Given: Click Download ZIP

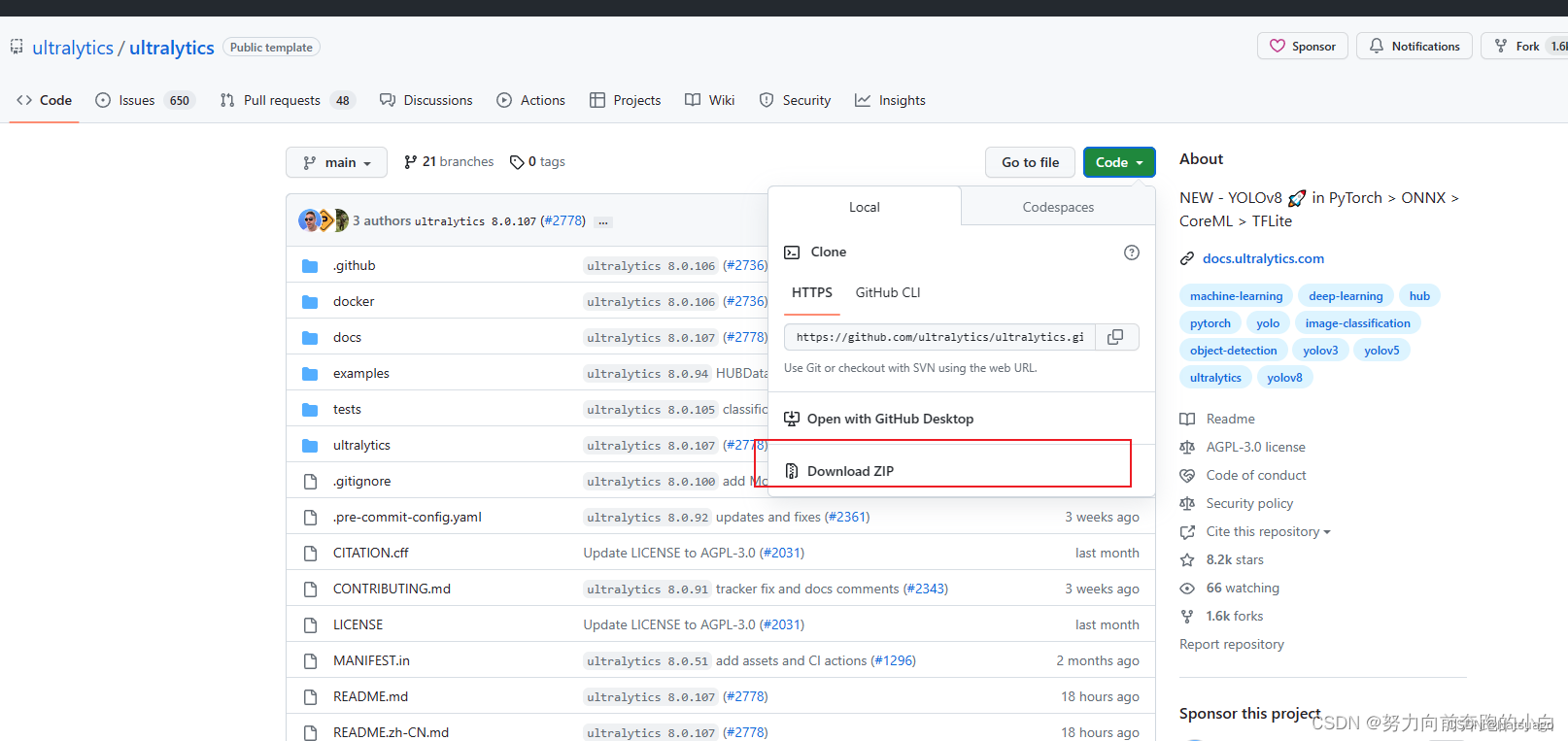Looking at the screenshot, I should click(850, 471).
